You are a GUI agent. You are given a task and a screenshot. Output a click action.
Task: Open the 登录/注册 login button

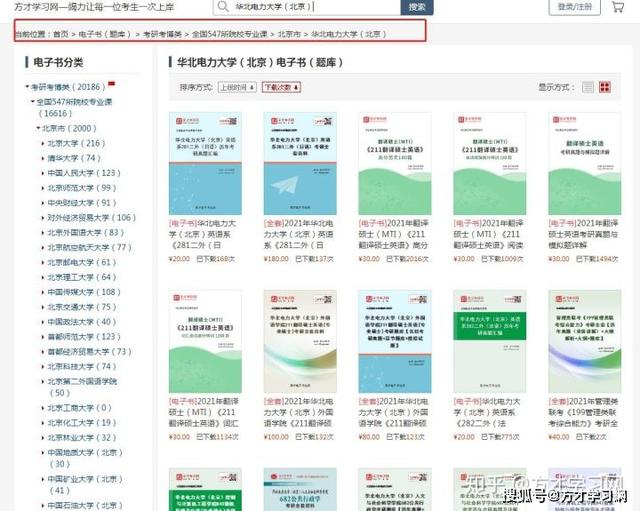[x=575, y=7]
